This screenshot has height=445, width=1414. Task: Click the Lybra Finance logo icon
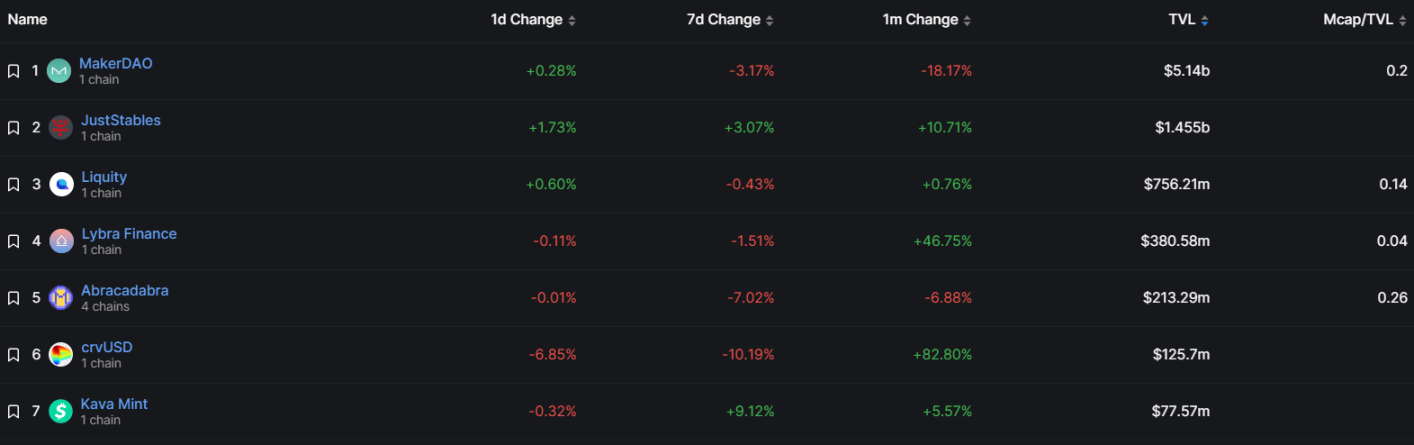tap(61, 241)
